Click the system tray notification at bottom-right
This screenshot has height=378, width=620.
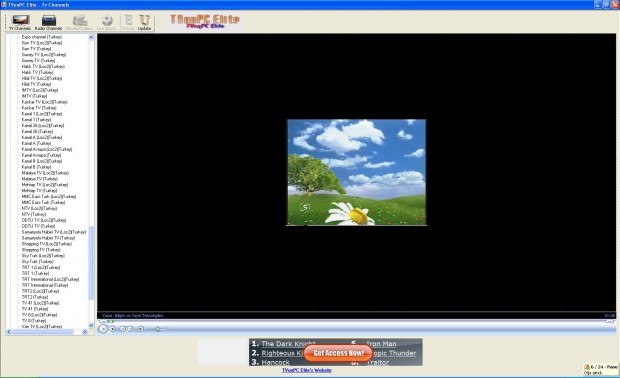tap(601, 370)
